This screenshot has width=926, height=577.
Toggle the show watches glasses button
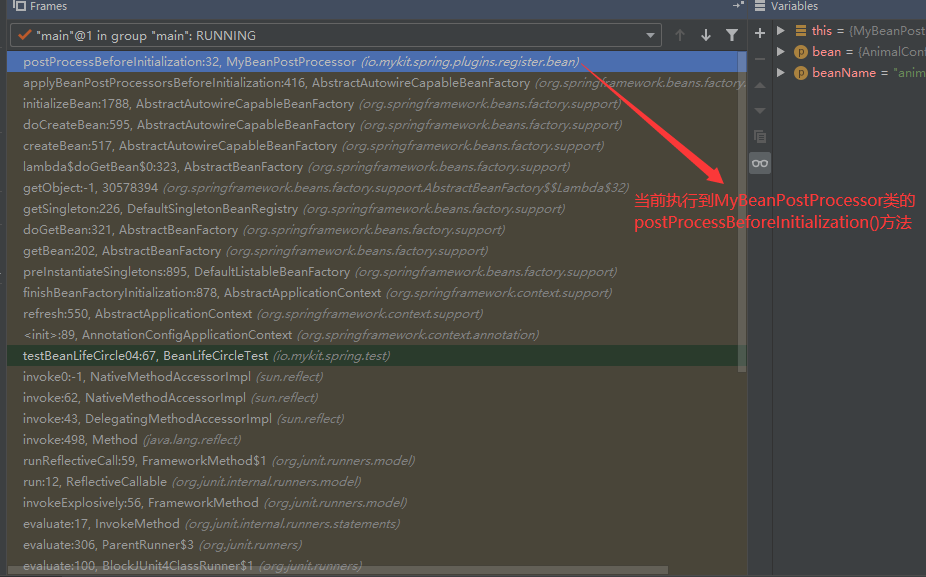point(760,163)
